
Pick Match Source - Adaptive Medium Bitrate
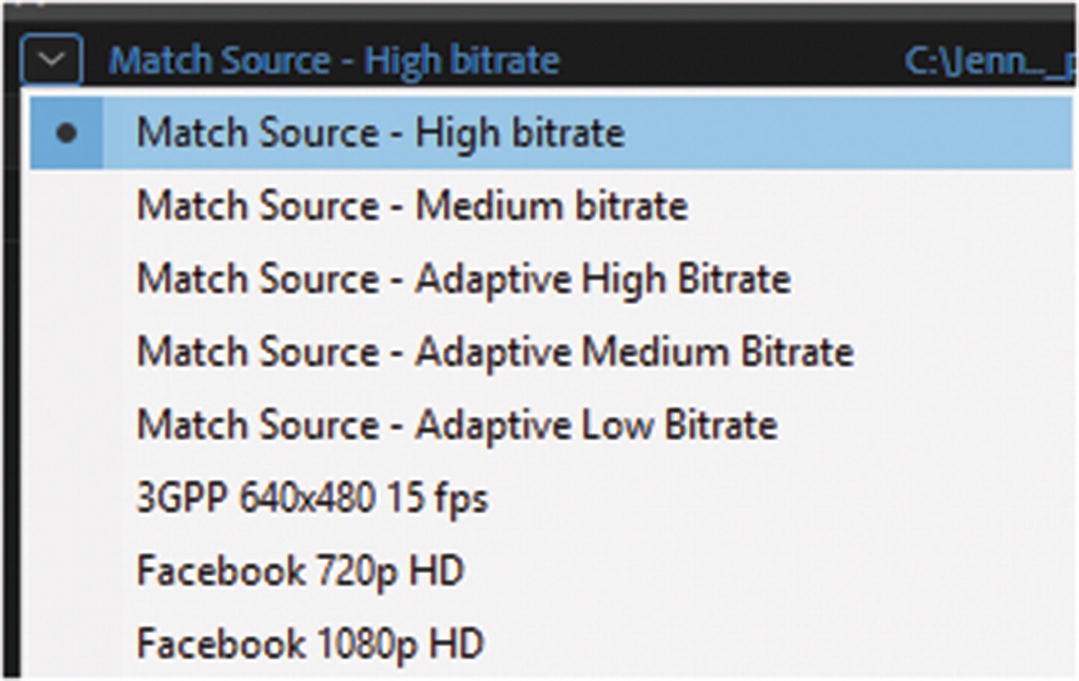point(494,351)
